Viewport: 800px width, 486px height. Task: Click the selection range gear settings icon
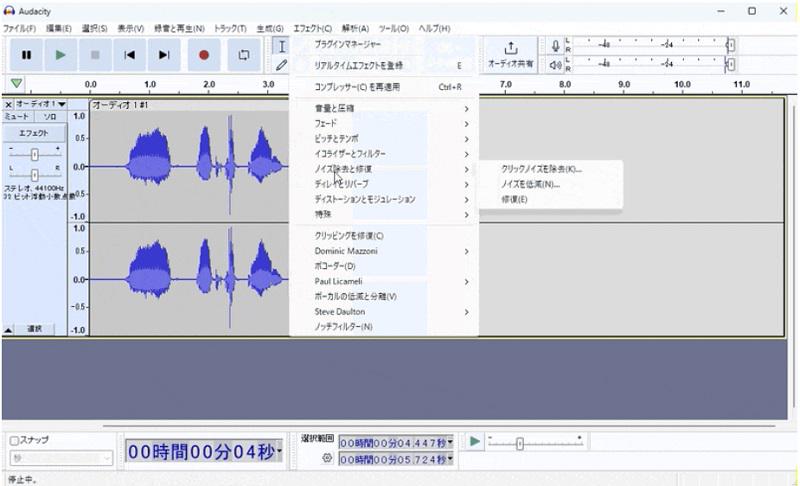point(327,458)
